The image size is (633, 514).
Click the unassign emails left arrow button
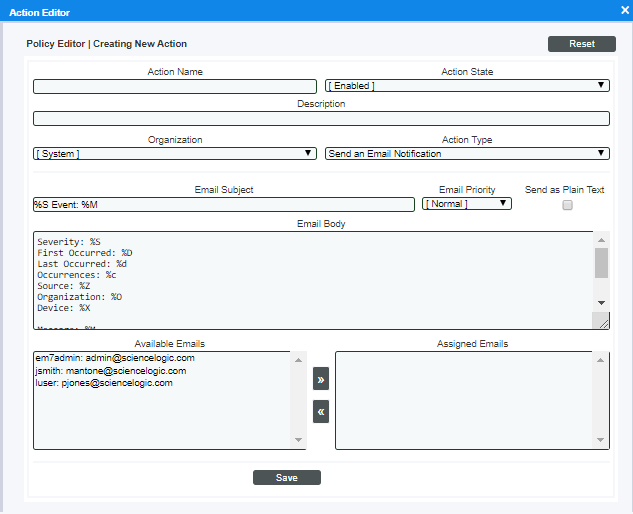click(320, 411)
